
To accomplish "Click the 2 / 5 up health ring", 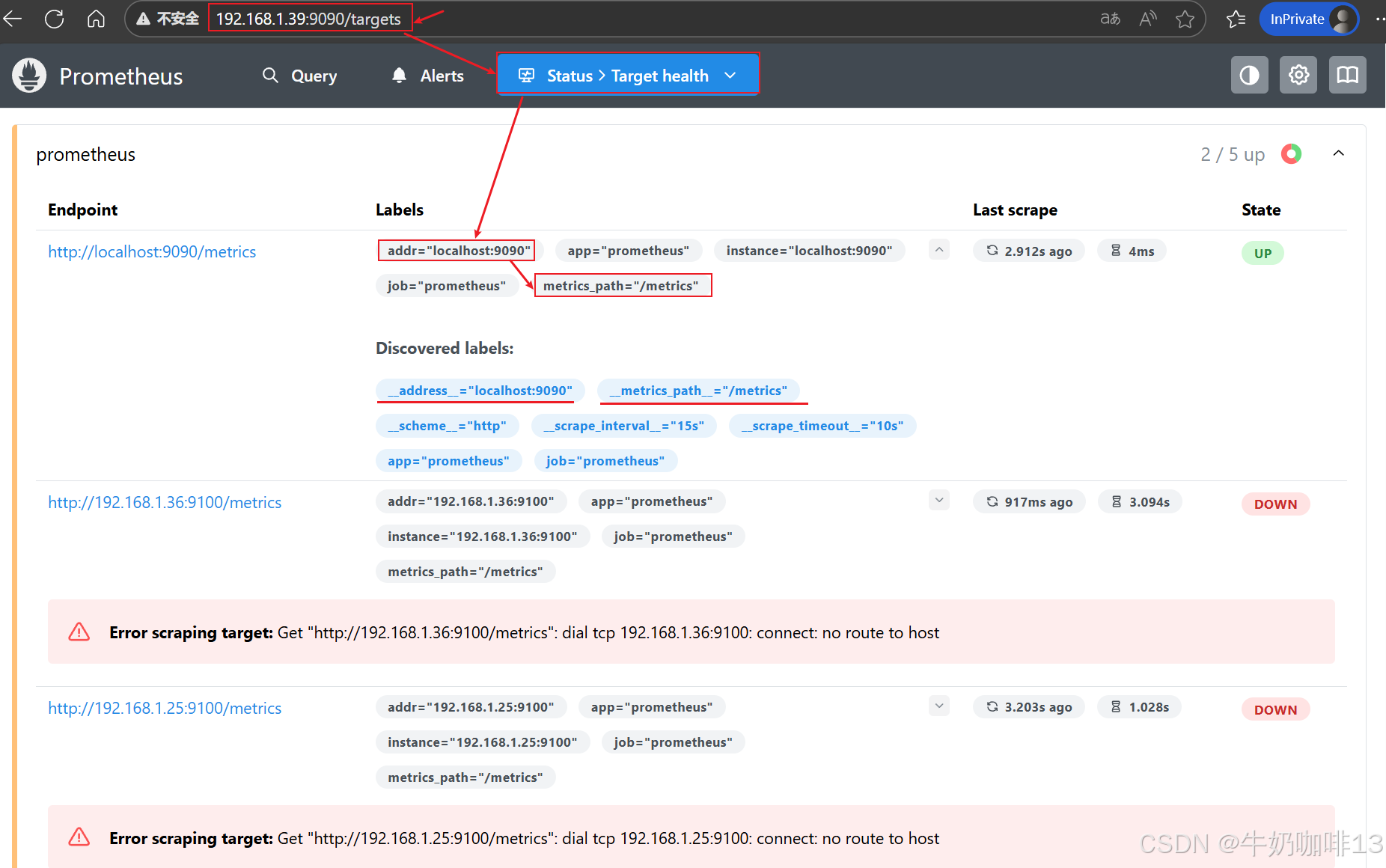I will 1291,154.
